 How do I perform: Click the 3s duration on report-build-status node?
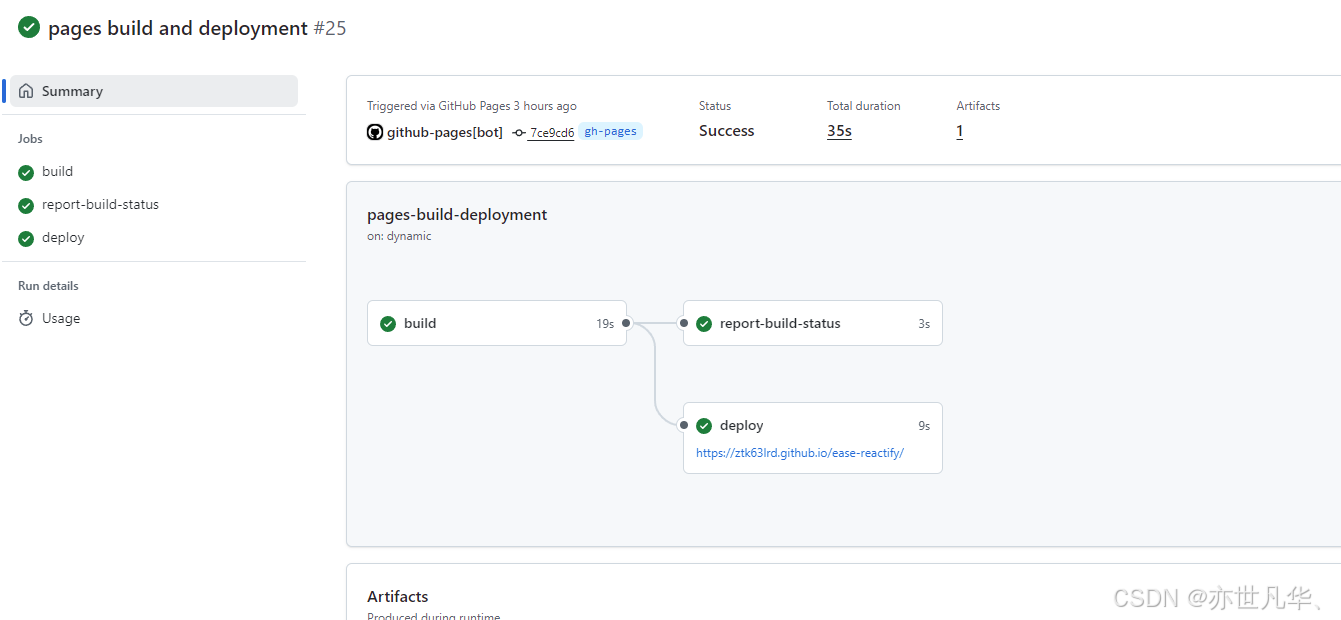tap(924, 324)
